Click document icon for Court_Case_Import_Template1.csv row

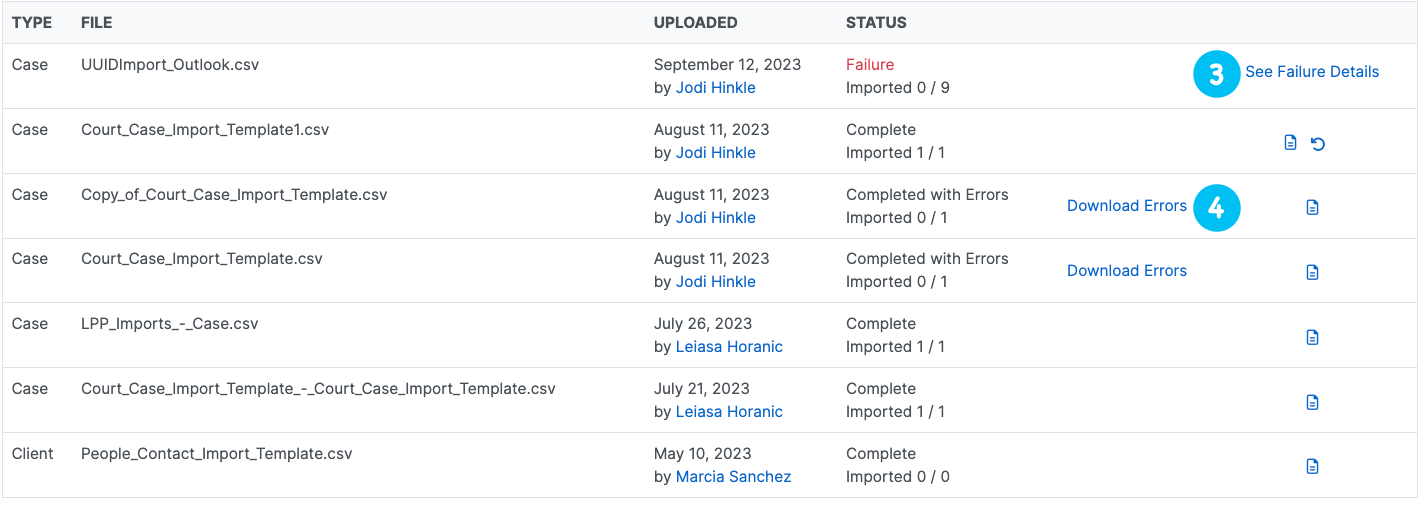(x=1290, y=143)
